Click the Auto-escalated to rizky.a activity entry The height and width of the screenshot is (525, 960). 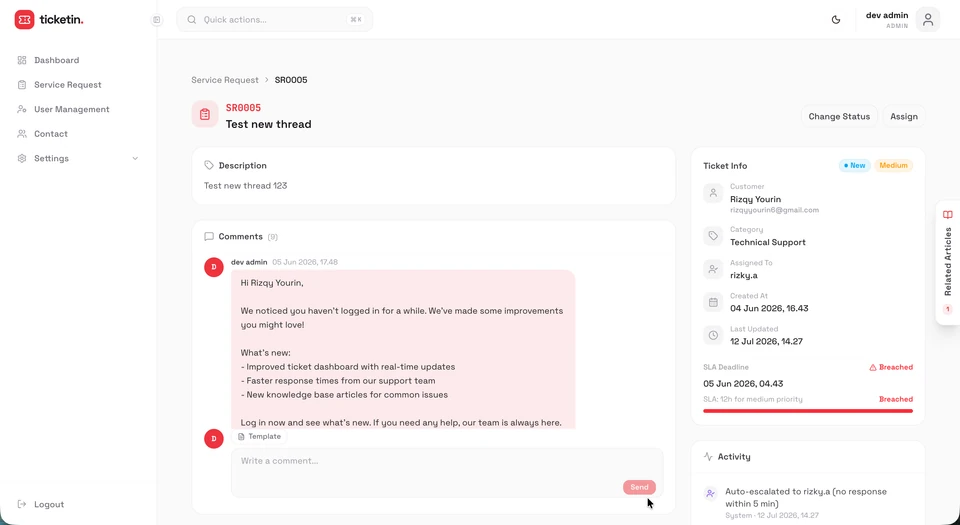(808, 503)
